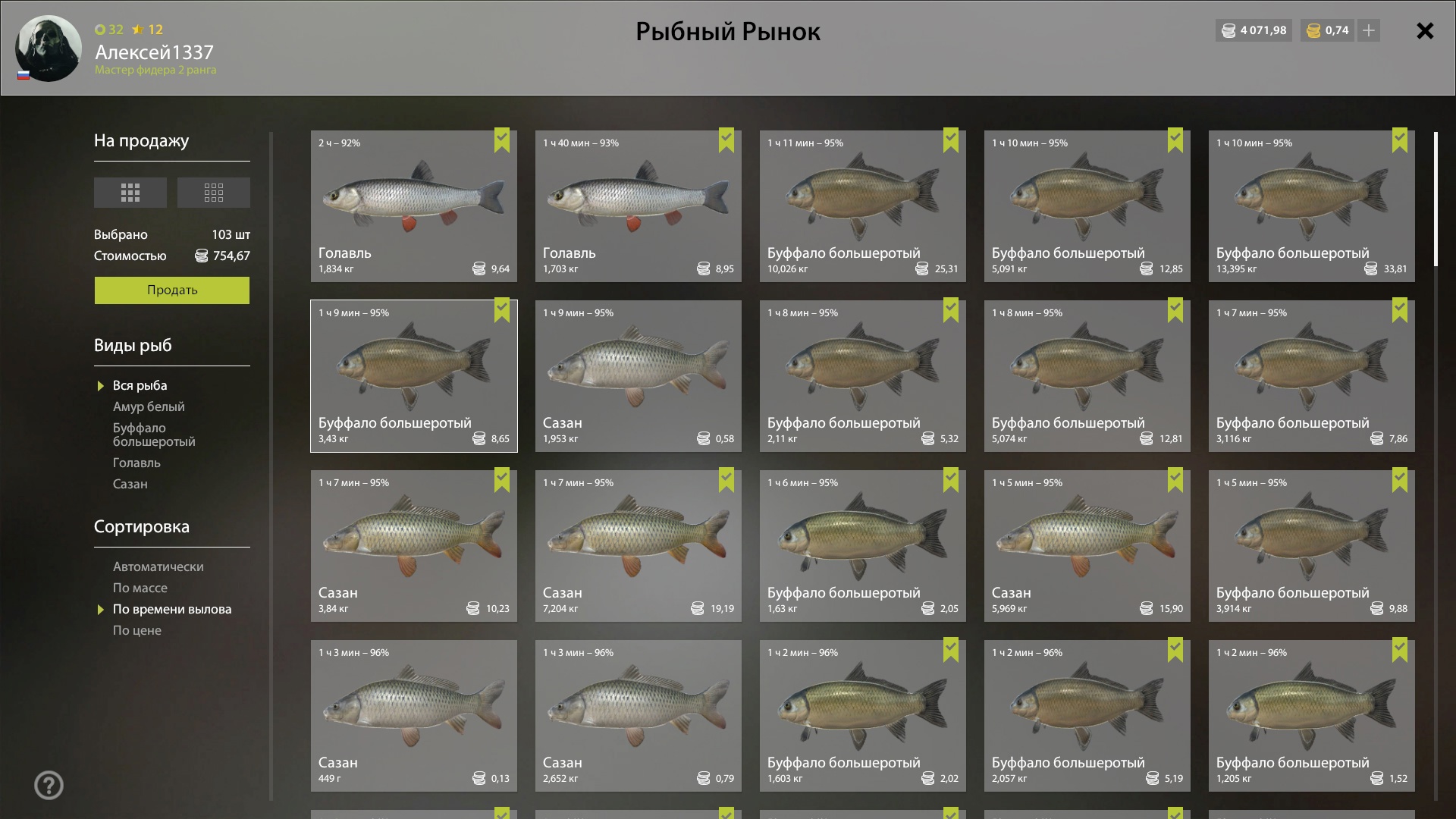Screen dimensions: 1456x819
Task: Choose the Автоматически sorting option
Action: tap(158, 566)
